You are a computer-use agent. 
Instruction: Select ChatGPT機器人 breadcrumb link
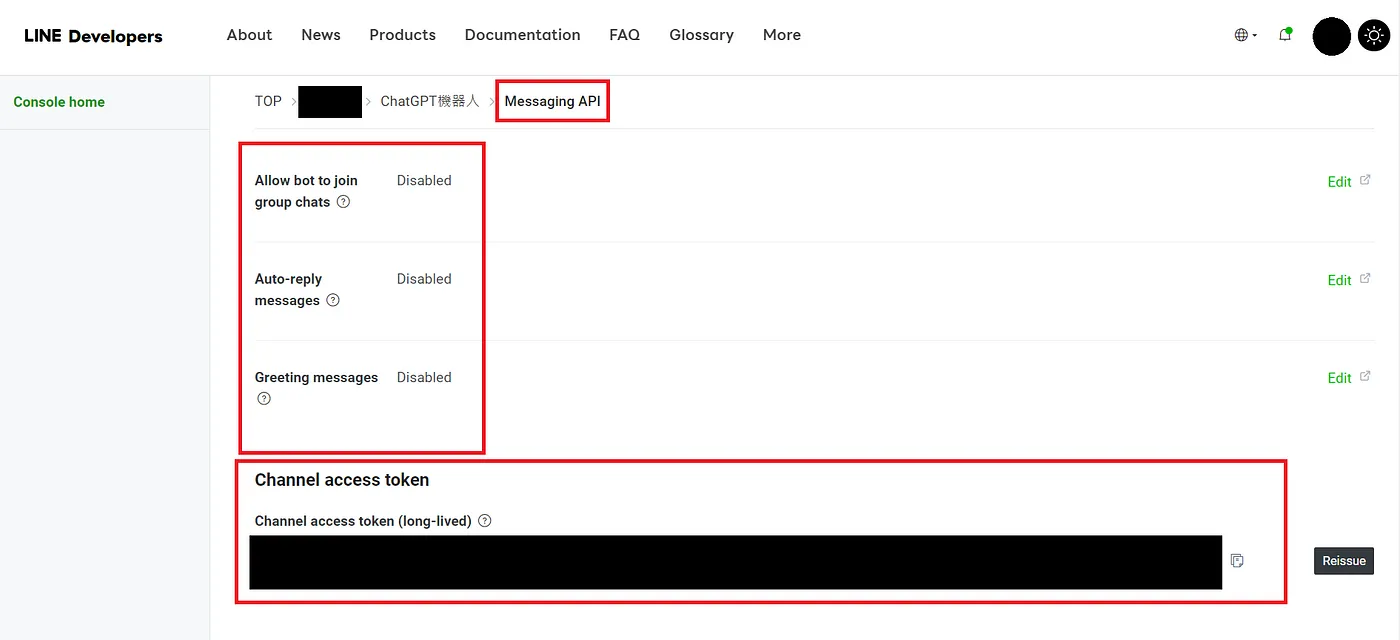click(x=430, y=102)
